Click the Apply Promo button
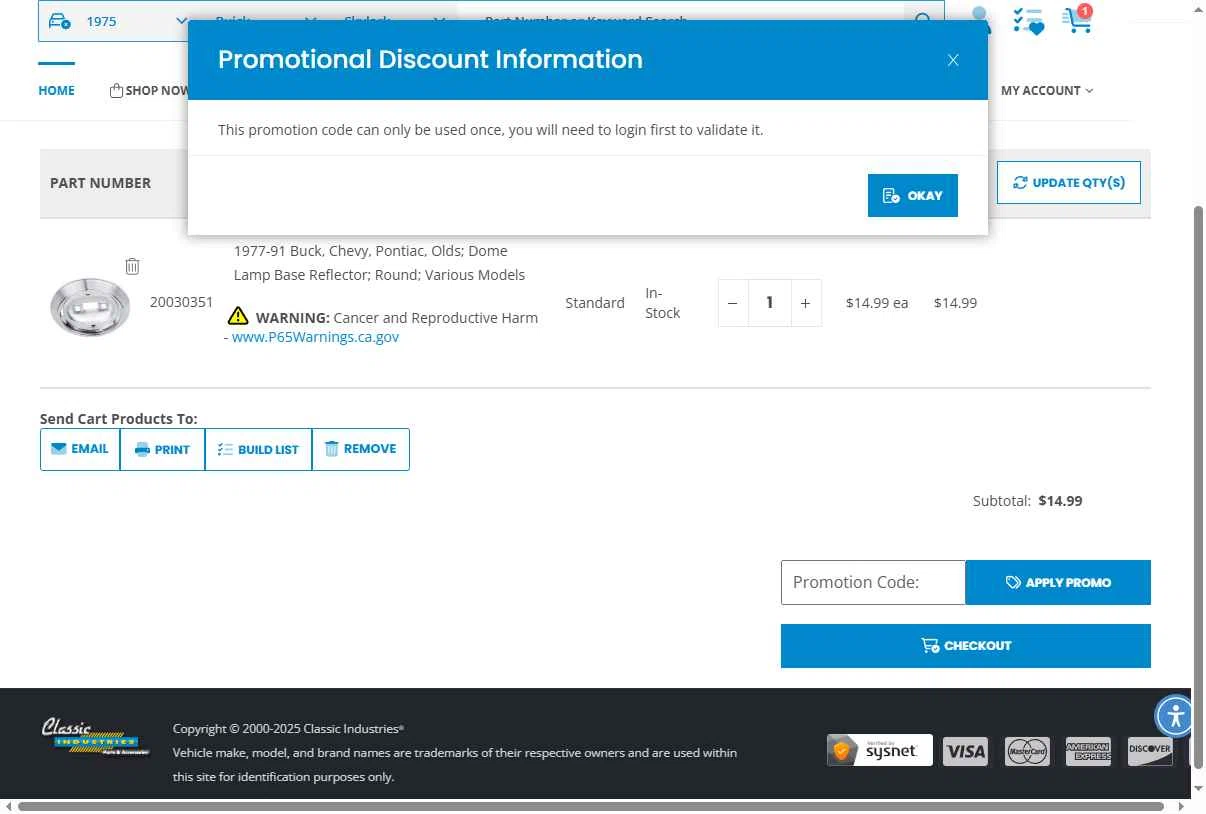The height and width of the screenshot is (814, 1206). point(1058,582)
